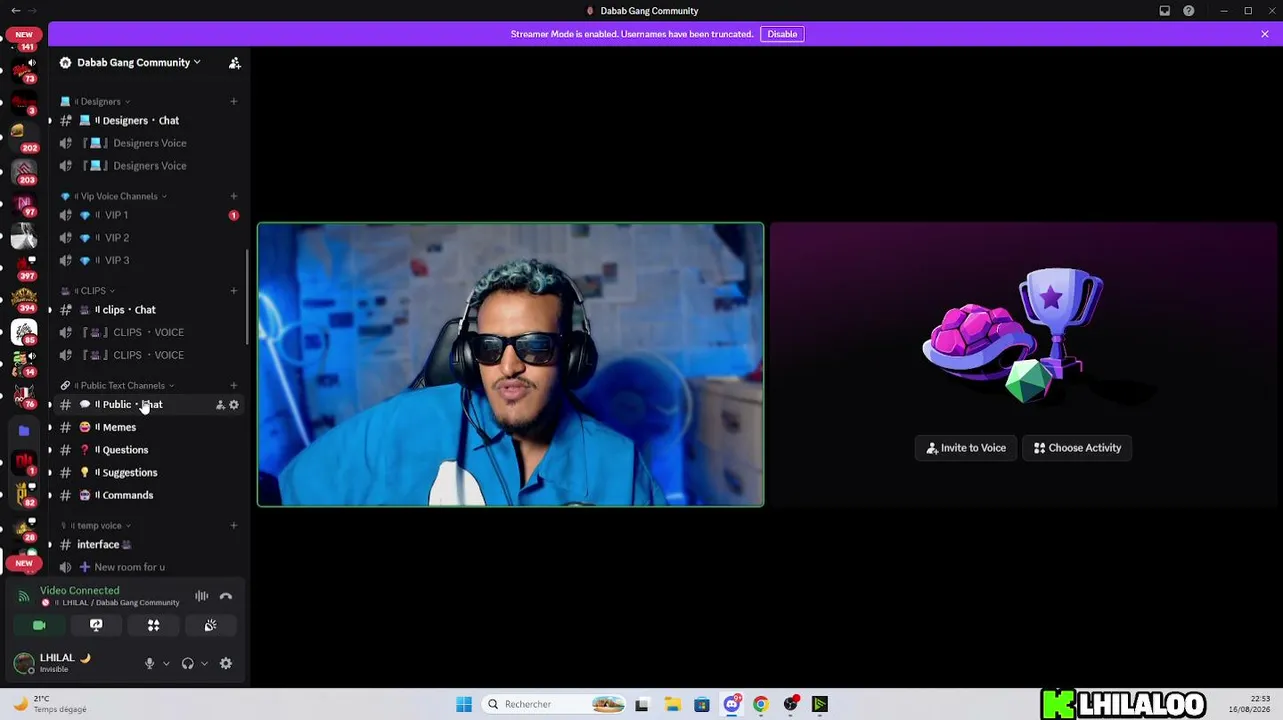
Task: Open the interface channel
Action: (x=149, y=544)
